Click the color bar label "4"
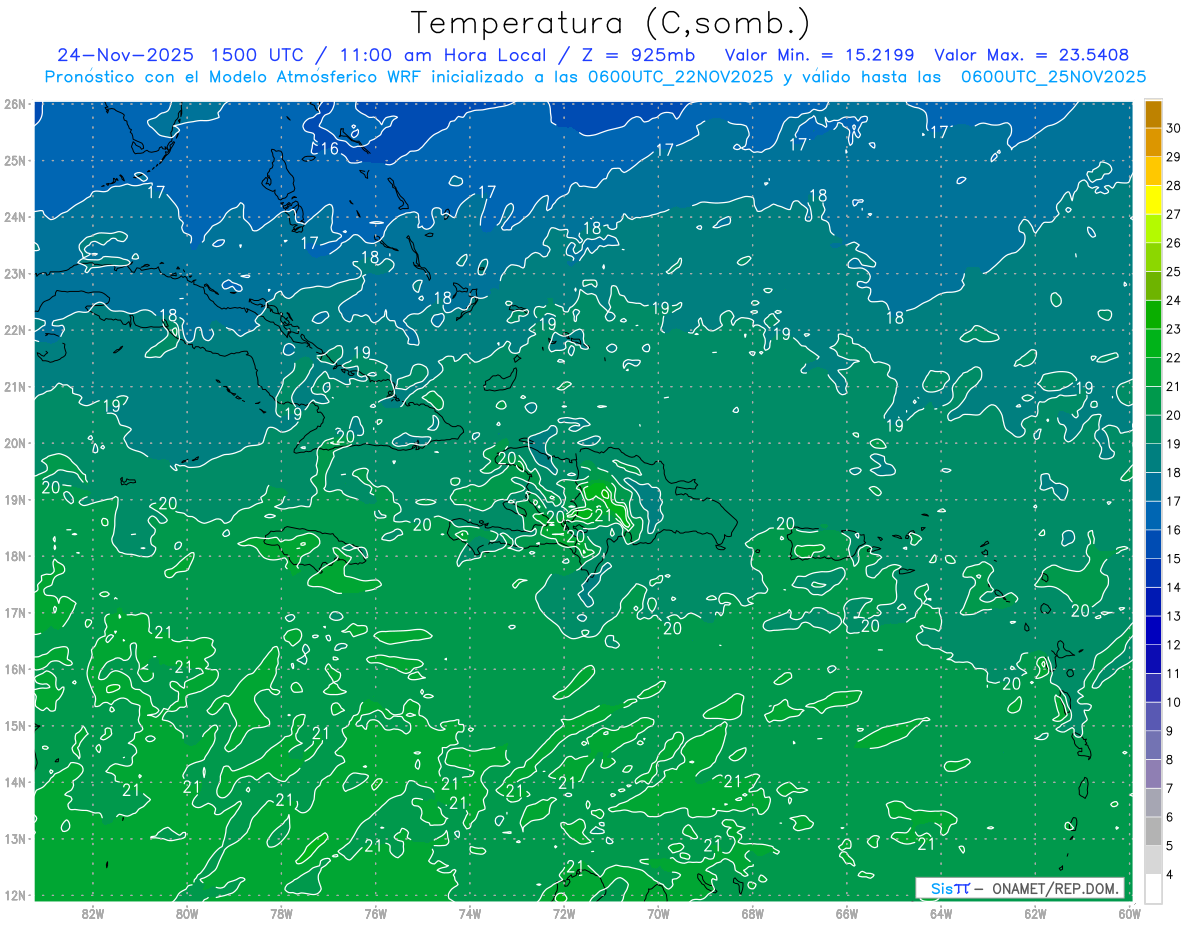The image size is (1200, 927). tap(1170, 875)
